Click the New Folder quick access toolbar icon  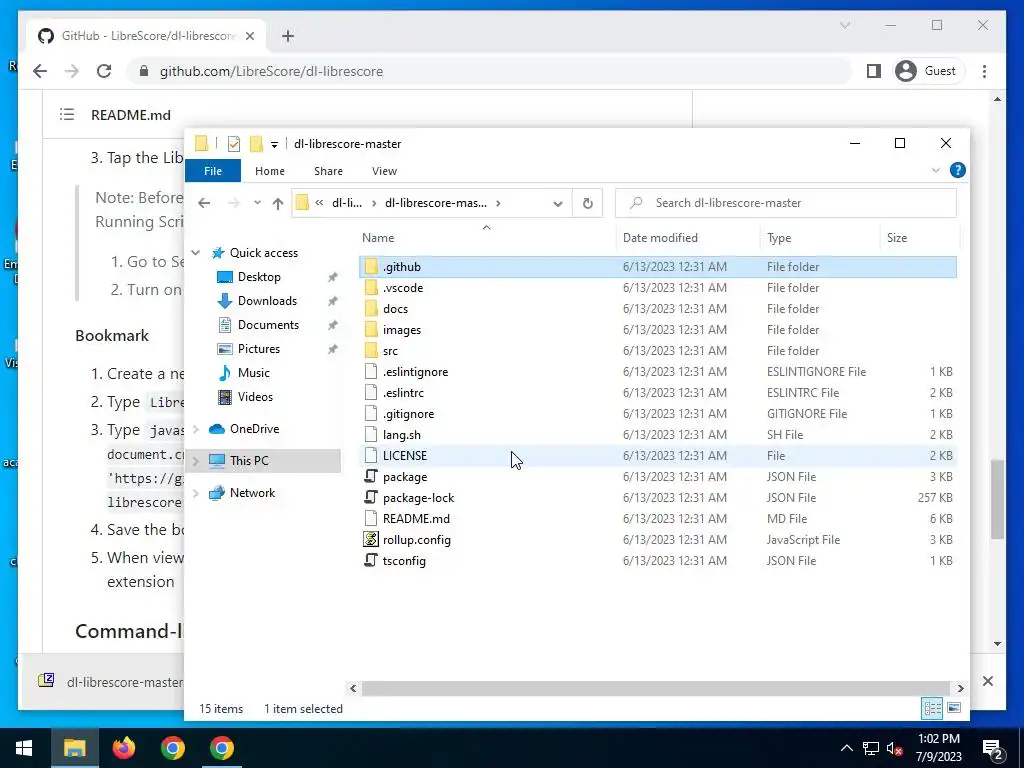256,144
